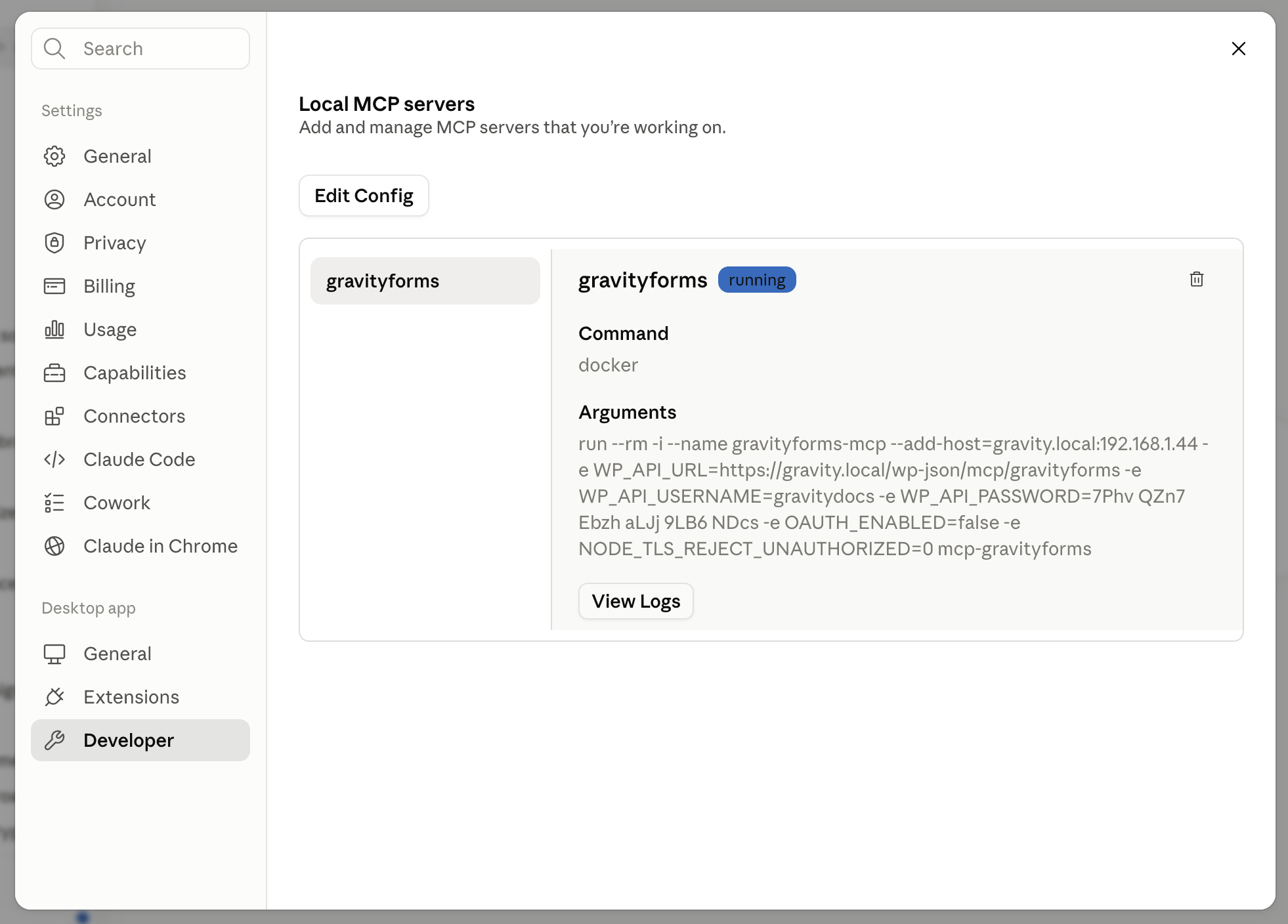Click the Connectors blocks icon
Screen dimensions: 1288x924
(x=54, y=416)
